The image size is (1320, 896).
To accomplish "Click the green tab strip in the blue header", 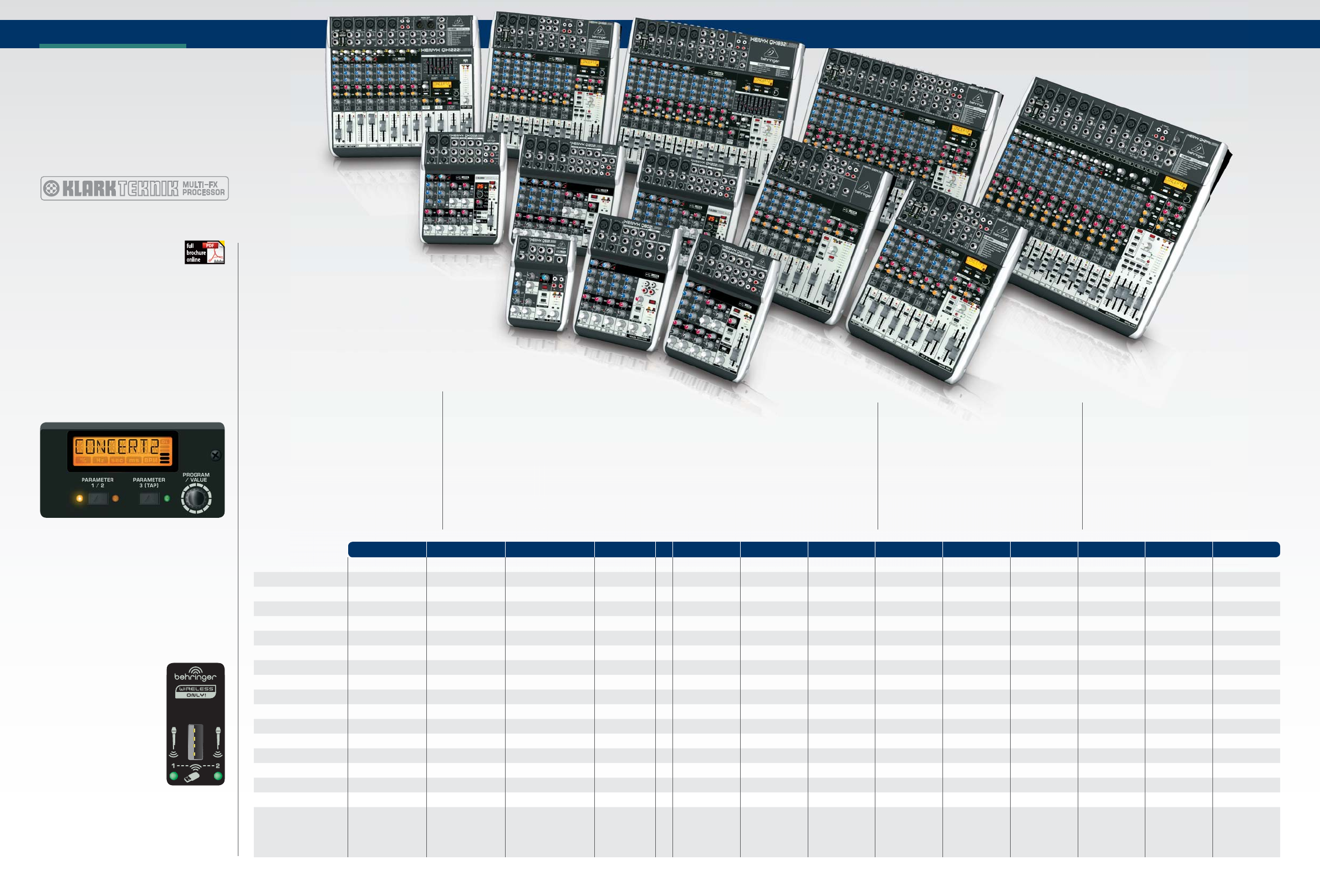I will pyautogui.click(x=113, y=46).
